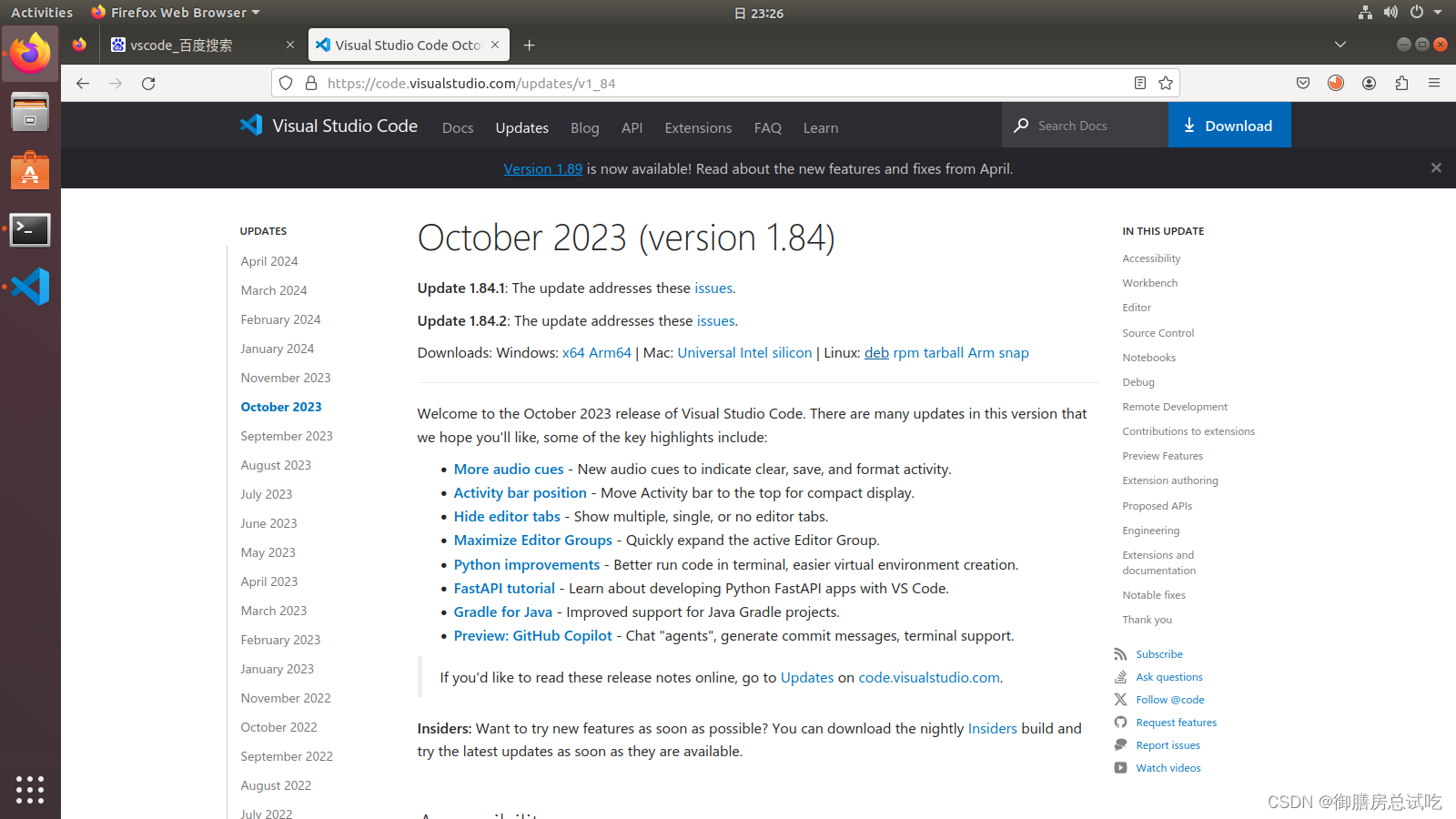Open the Firefox account icon
This screenshot has height=819, width=1456.
pos(1369,83)
